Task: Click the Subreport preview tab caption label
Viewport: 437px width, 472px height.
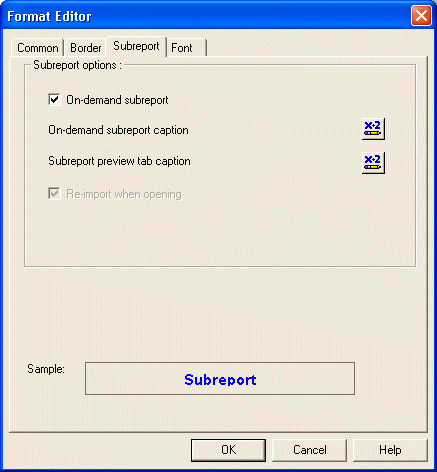Action: 119,161
